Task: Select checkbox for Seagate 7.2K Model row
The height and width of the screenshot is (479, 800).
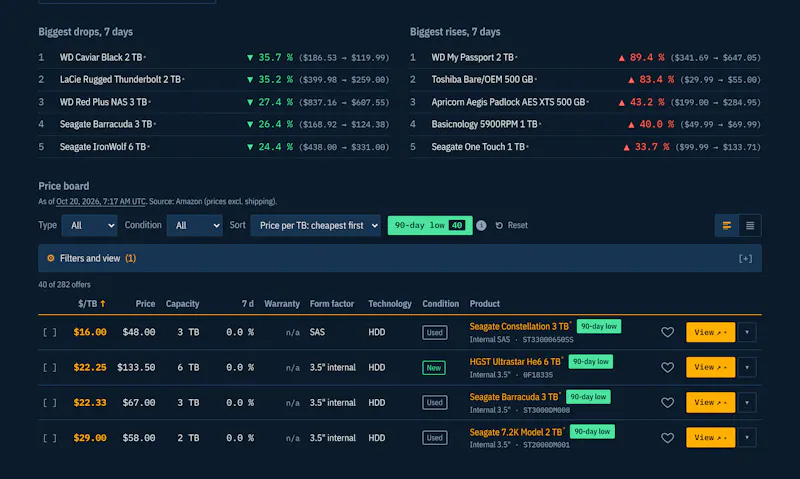Action: 49,438
